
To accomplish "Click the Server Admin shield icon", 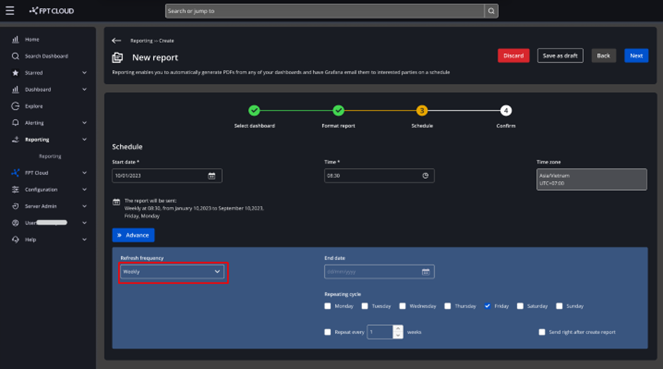I will (15, 206).
